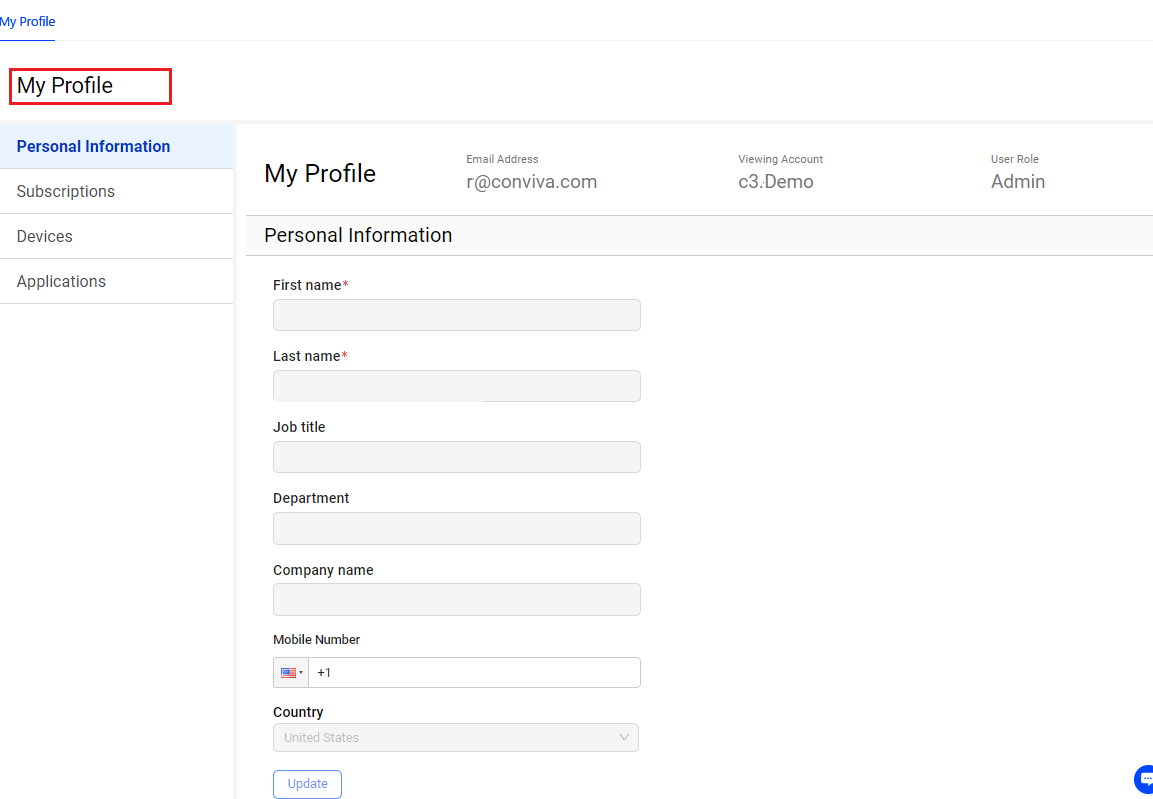Image resolution: width=1153 pixels, height=799 pixels.
Task: Open the Subscriptions section in sidebar
Action: (x=66, y=191)
